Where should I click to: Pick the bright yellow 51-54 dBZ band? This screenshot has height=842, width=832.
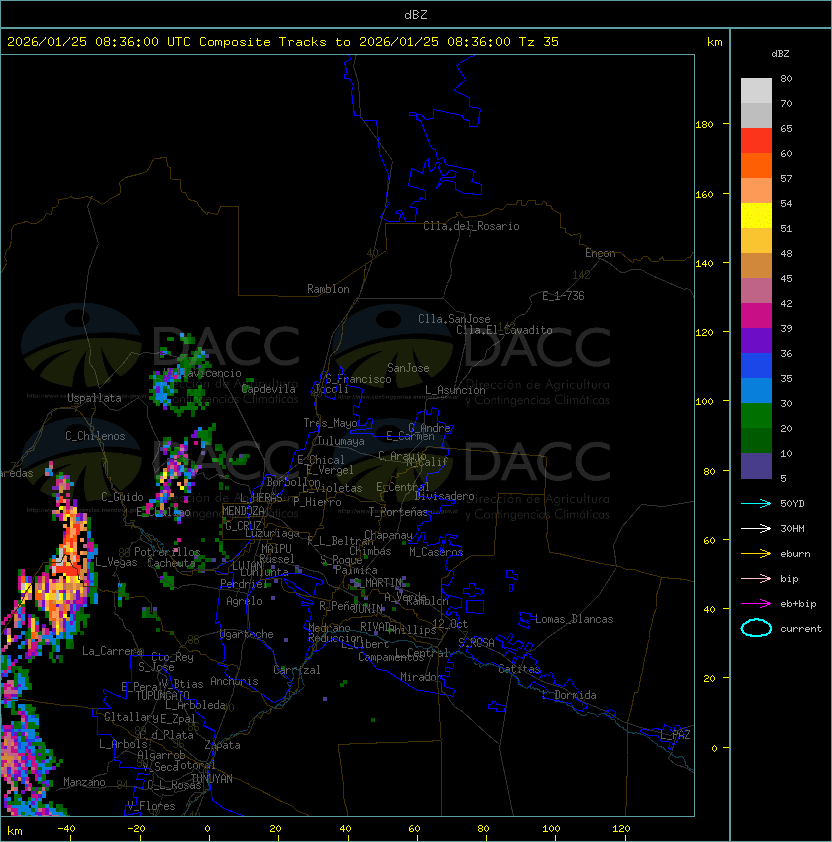pos(756,216)
